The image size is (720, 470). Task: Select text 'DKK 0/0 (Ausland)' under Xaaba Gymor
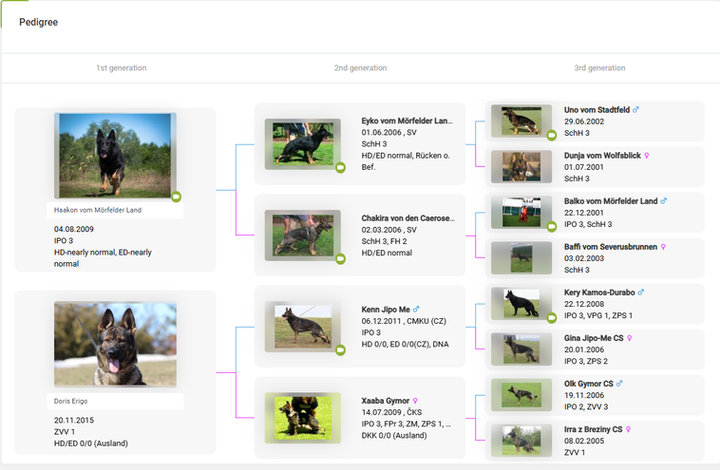pos(394,435)
